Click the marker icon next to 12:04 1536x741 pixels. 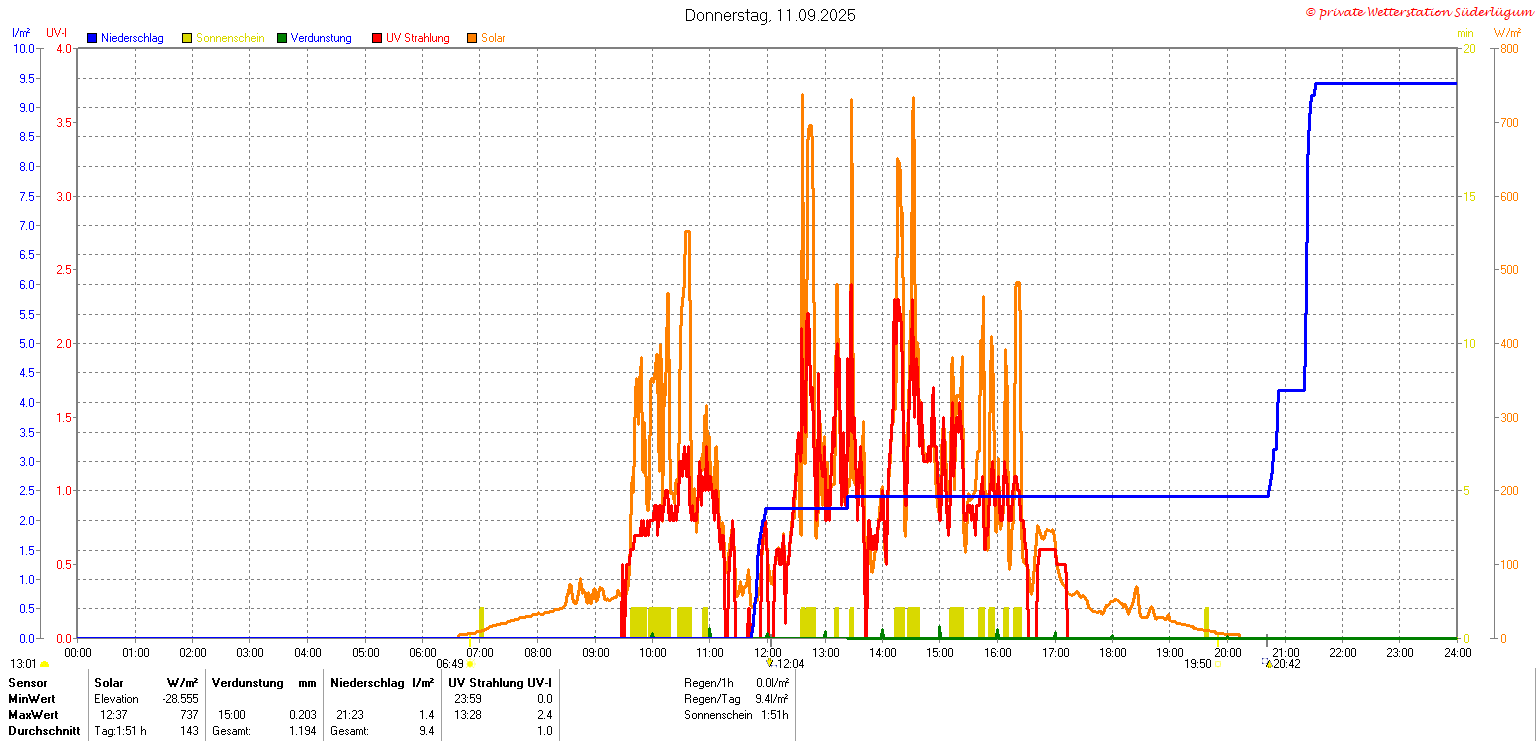769,663
